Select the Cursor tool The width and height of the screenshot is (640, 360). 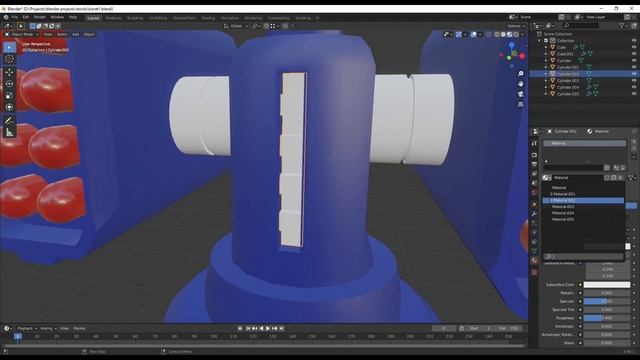[9, 60]
